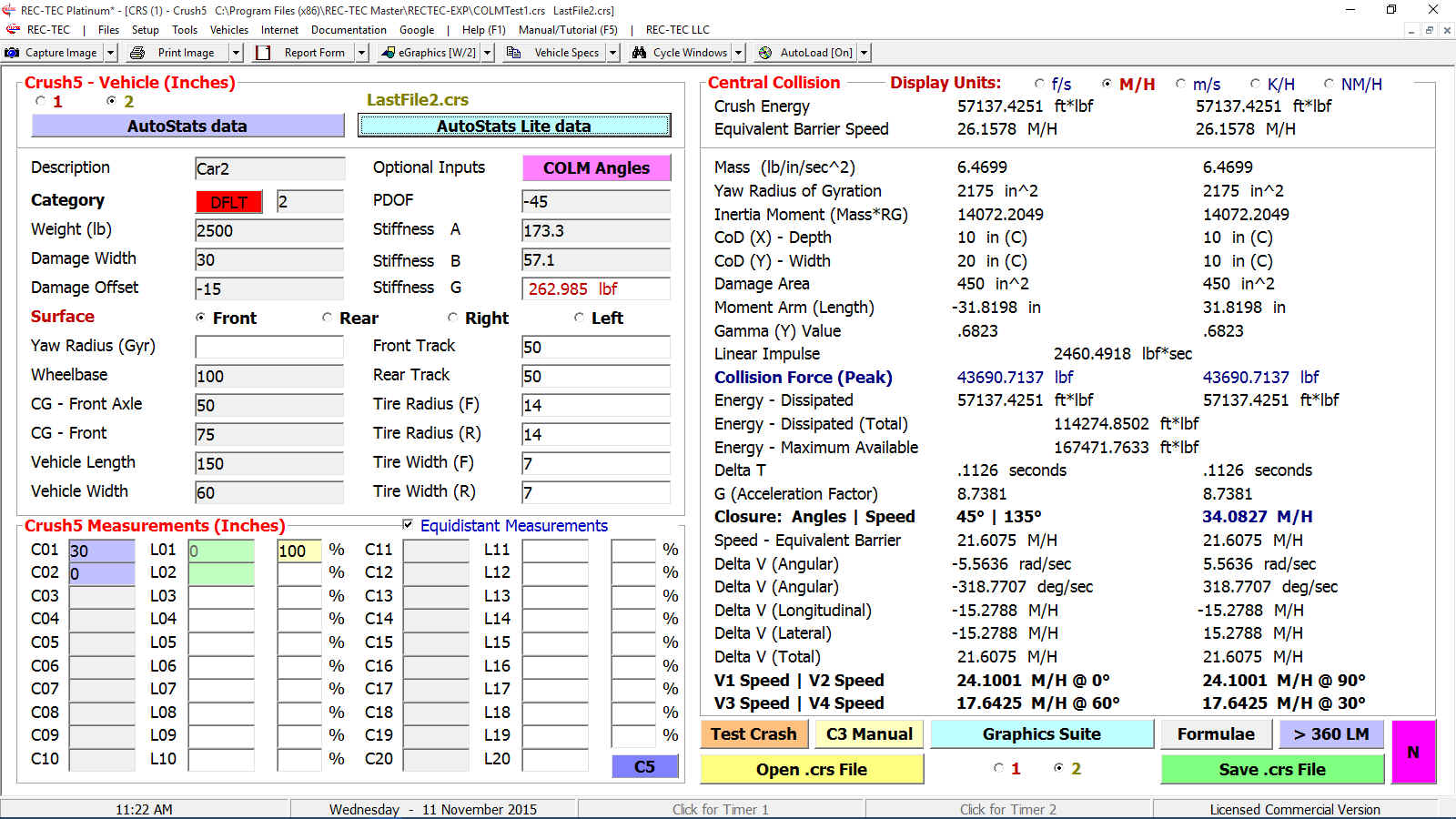This screenshot has width=1456, height=819.
Task: Click the Description input field showing Car2
Action: pyautogui.click(x=269, y=168)
